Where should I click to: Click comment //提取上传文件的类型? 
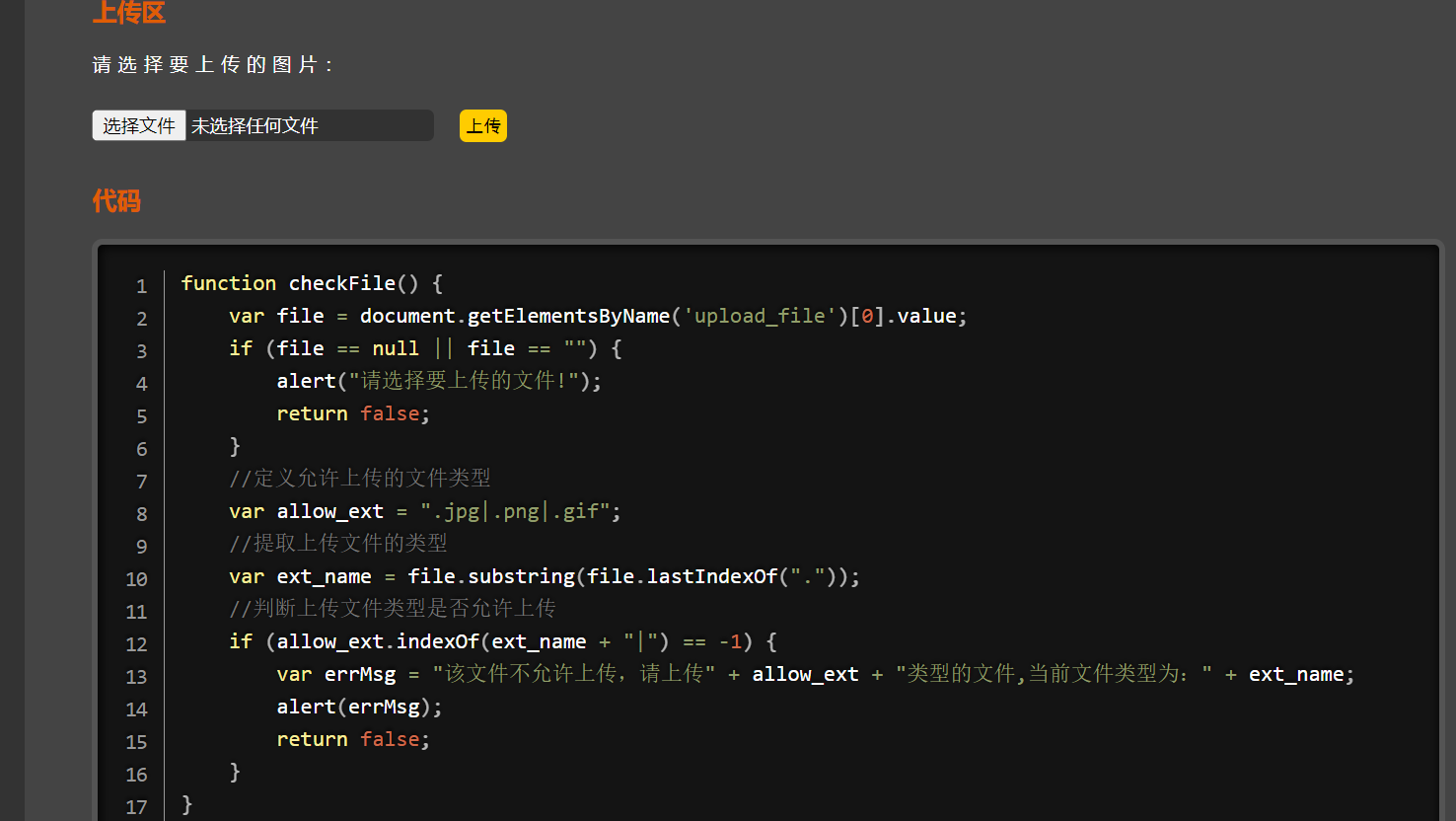338,544
